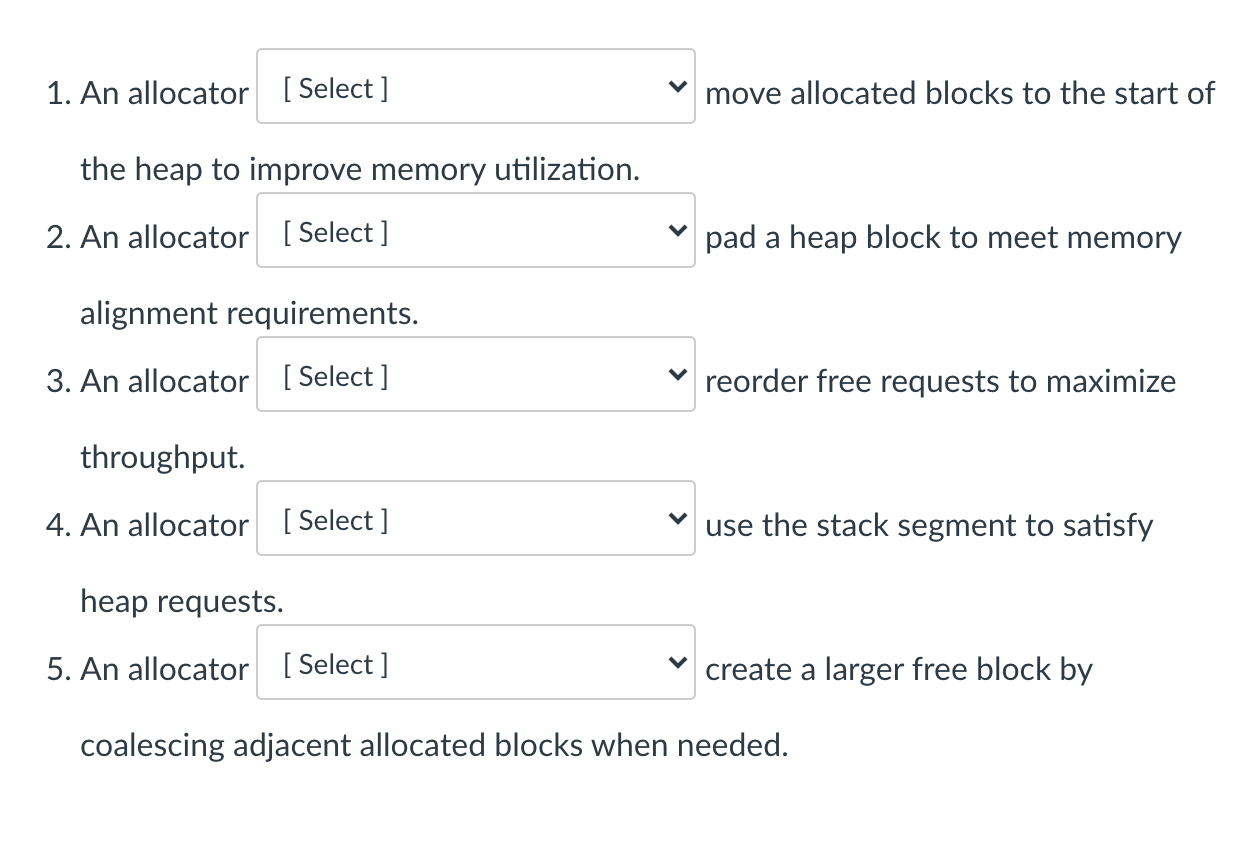This screenshot has width=1244, height=850.
Task: Click the chevron arrow in the third Select box
Action: click(x=678, y=374)
